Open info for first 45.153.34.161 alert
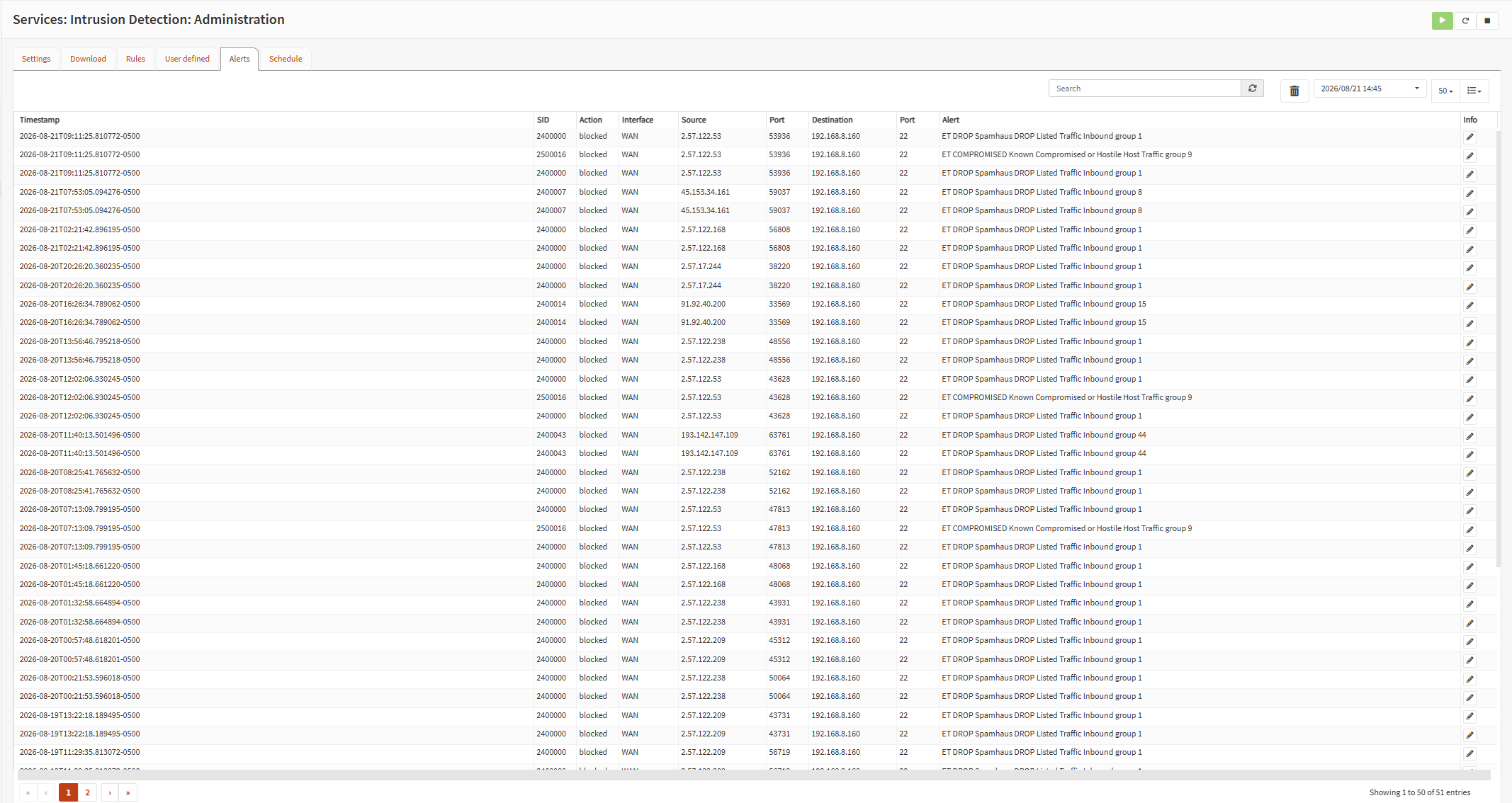Viewport: 1512px width, 803px height. click(x=1470, y=193)
